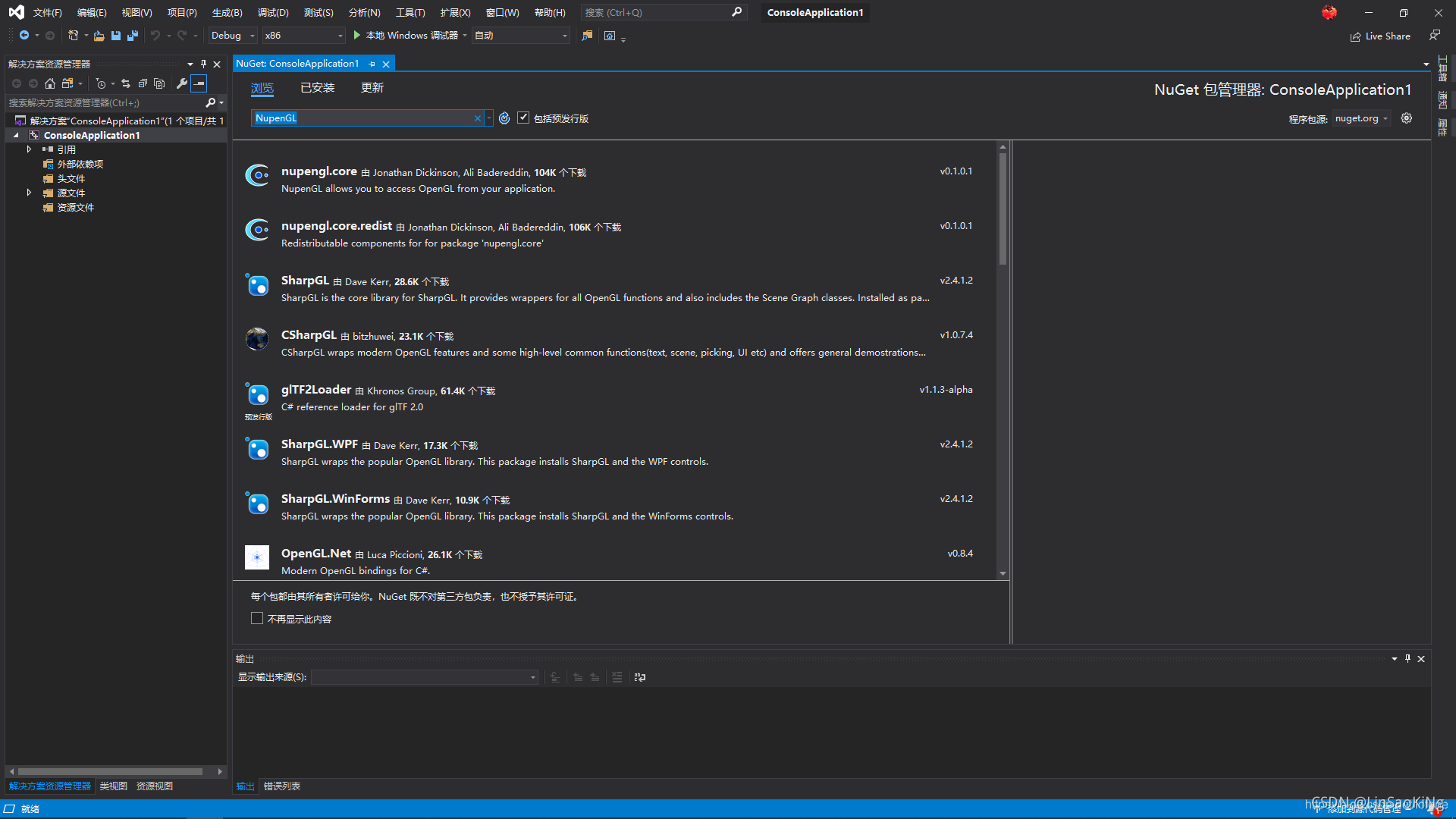Select the 浏览 tab

pos(262,88)
